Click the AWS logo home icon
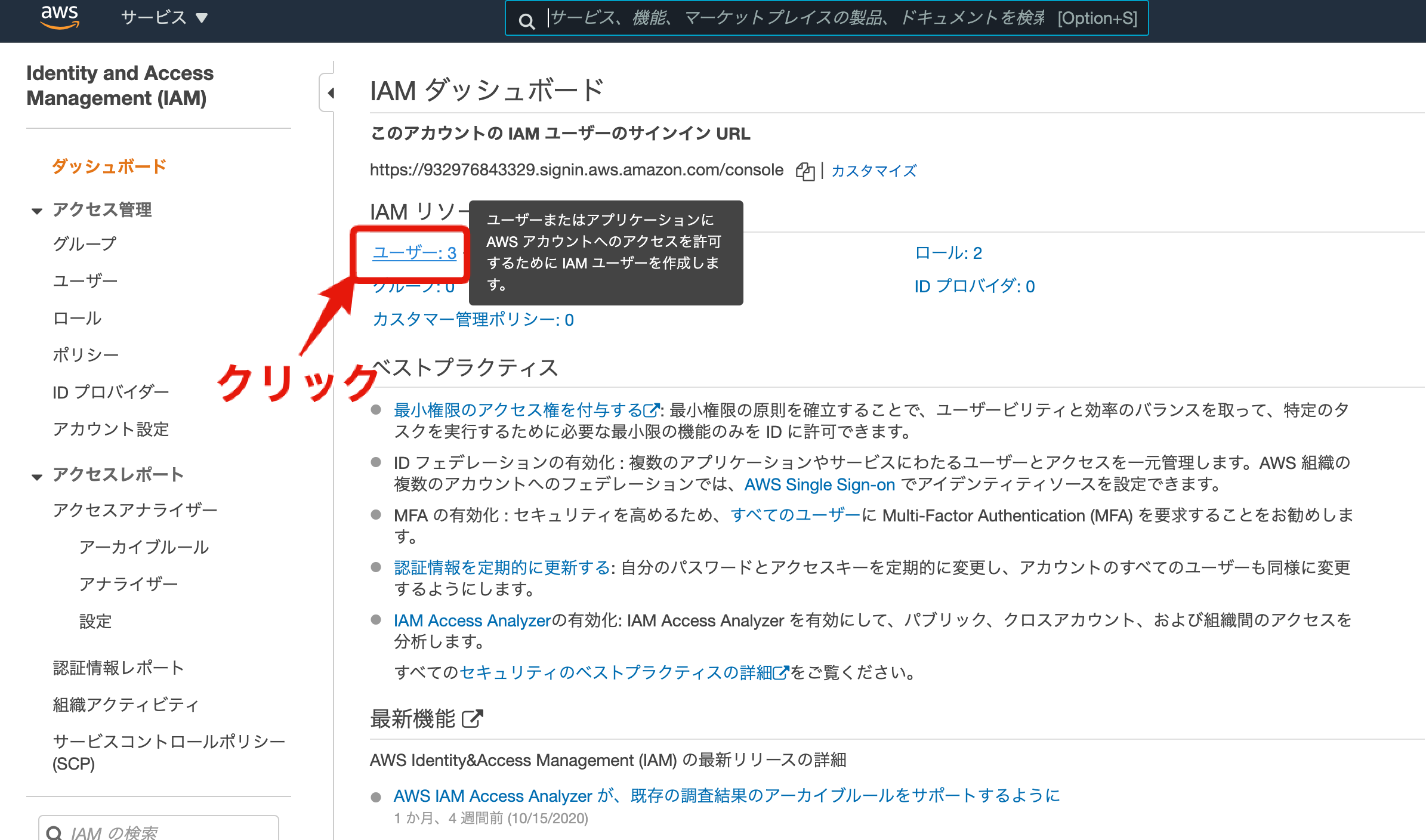 tap(60, 17)
